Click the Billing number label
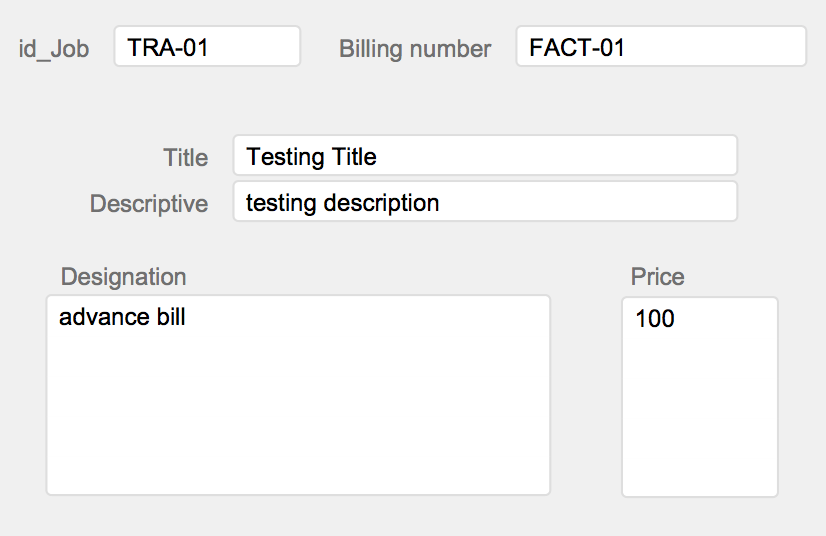 click(415, 49)
